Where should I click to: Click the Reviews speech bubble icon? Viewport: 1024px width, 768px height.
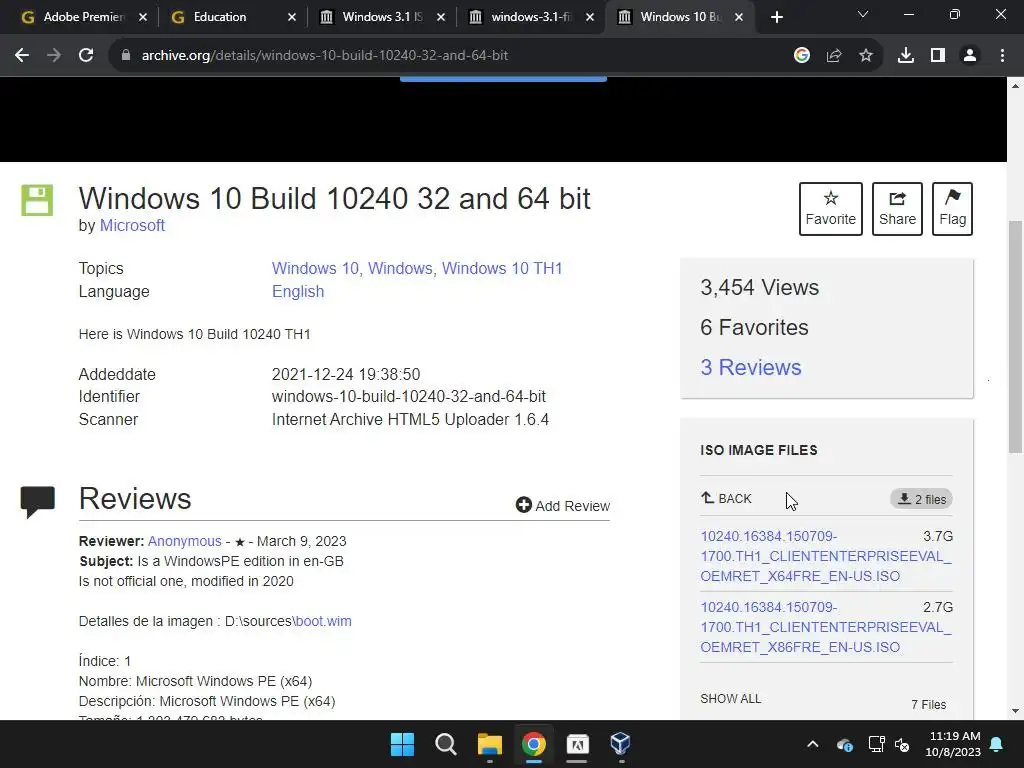pyautogui.click(x=37, y=502)
